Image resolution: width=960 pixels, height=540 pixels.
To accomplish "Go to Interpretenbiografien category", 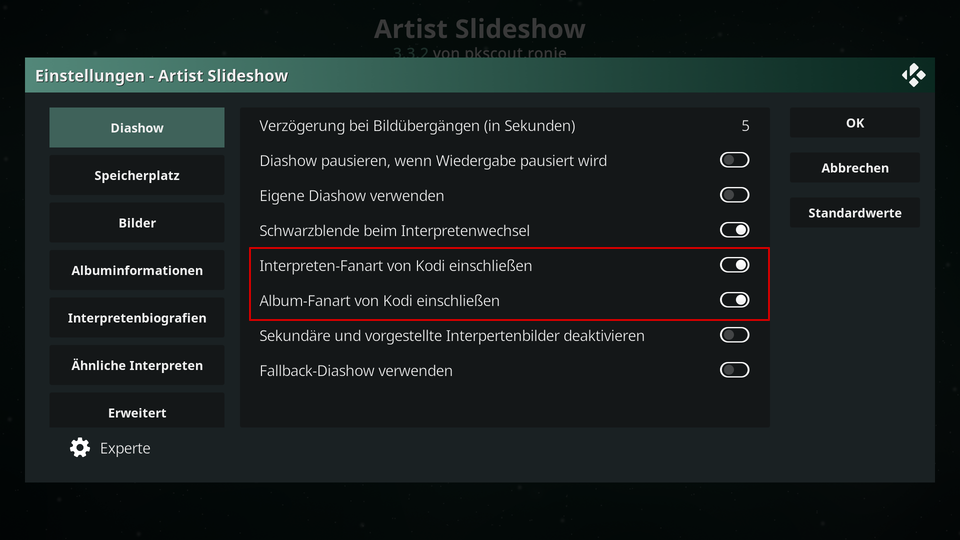I will pyautogui.click(x=137, y=318).
